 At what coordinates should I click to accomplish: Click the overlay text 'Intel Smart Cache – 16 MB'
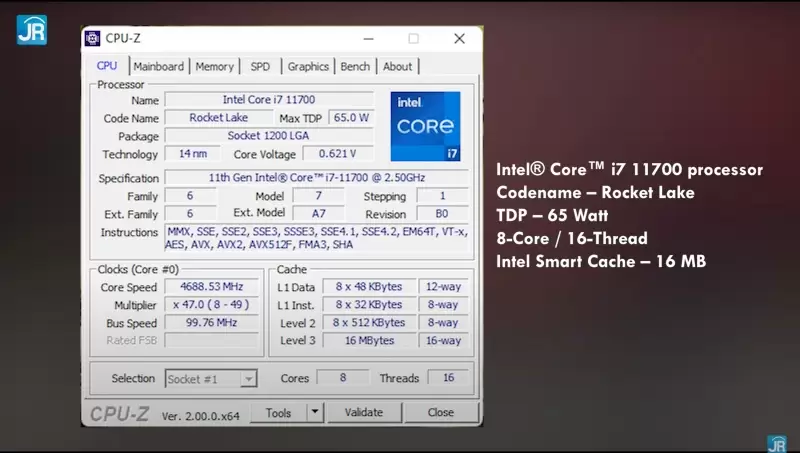pos(601,261)
